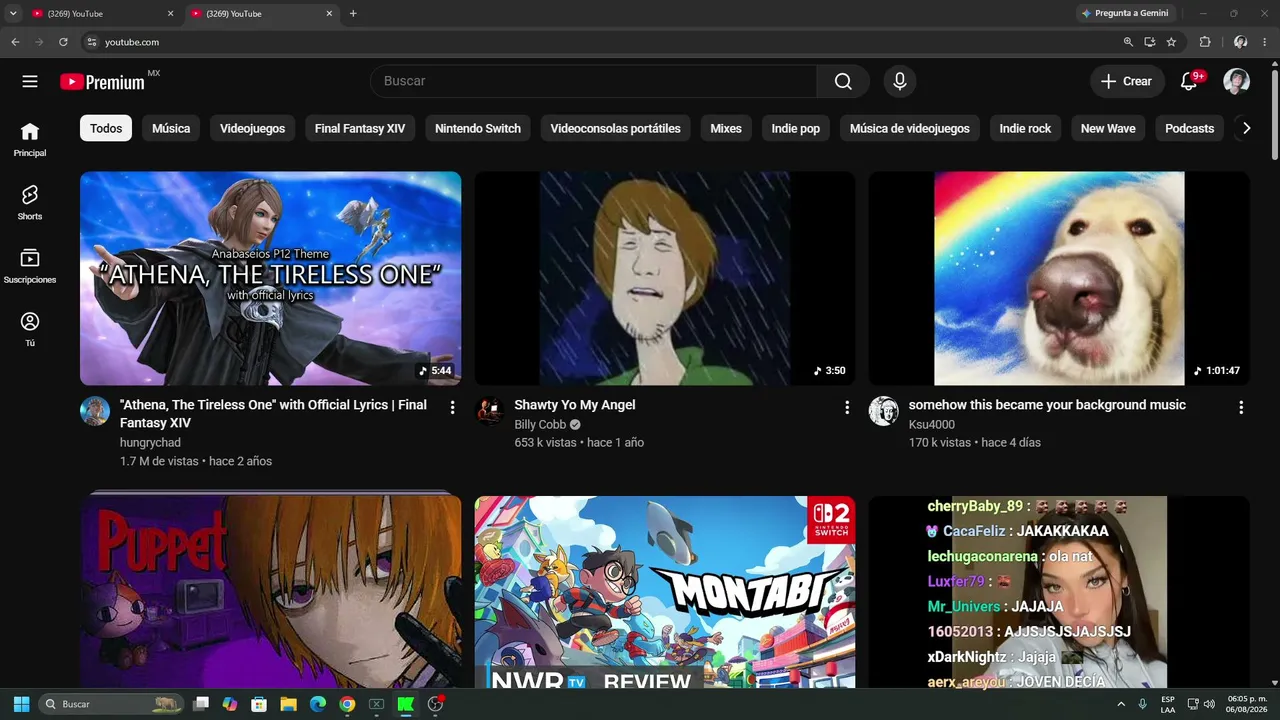Click the search magnifier button

click(x=843, y=82)
